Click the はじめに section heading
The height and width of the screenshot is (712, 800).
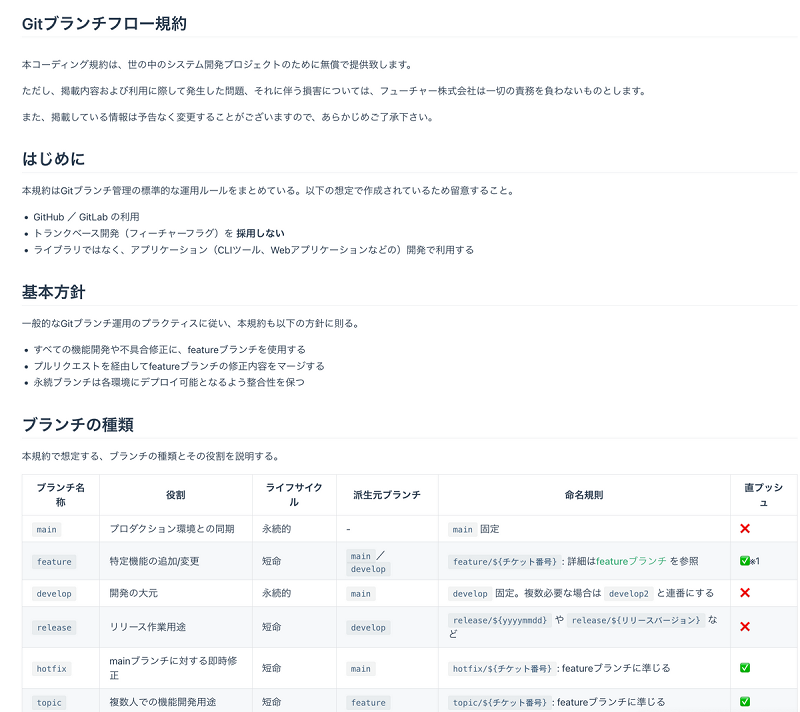(x=54, y=159)
